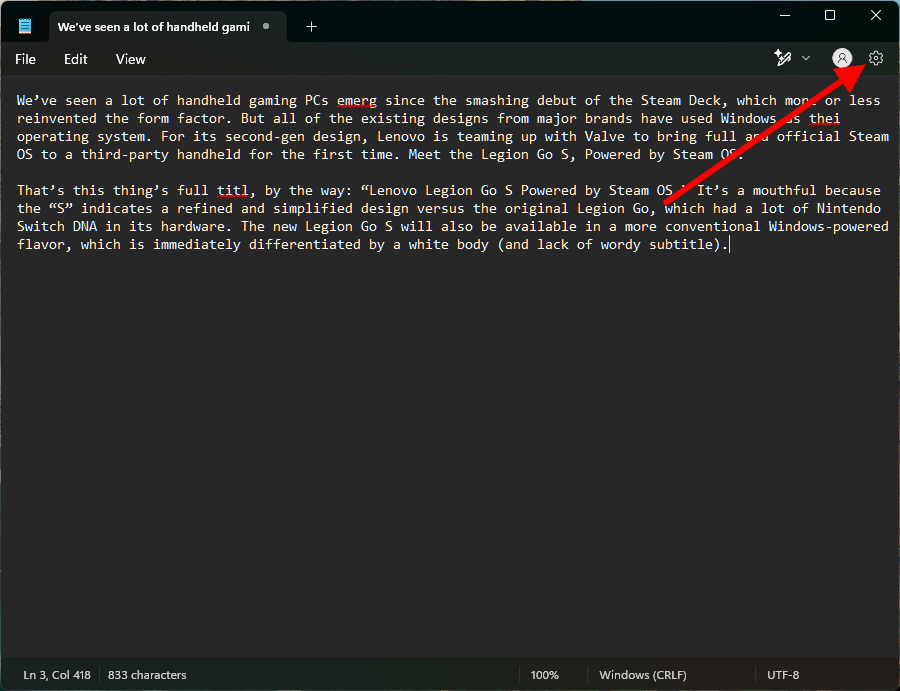The height and width of the screenshot is (691, 900).
Task: Click the account profile icon
Action: [842, 59]
